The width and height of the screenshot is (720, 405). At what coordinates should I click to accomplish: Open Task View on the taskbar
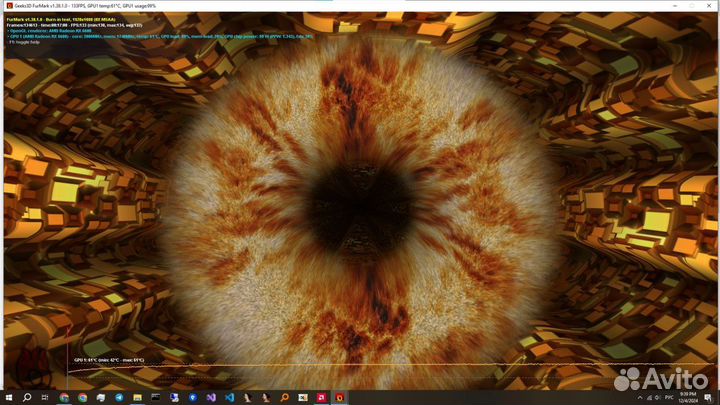click(x=45, y=397)
